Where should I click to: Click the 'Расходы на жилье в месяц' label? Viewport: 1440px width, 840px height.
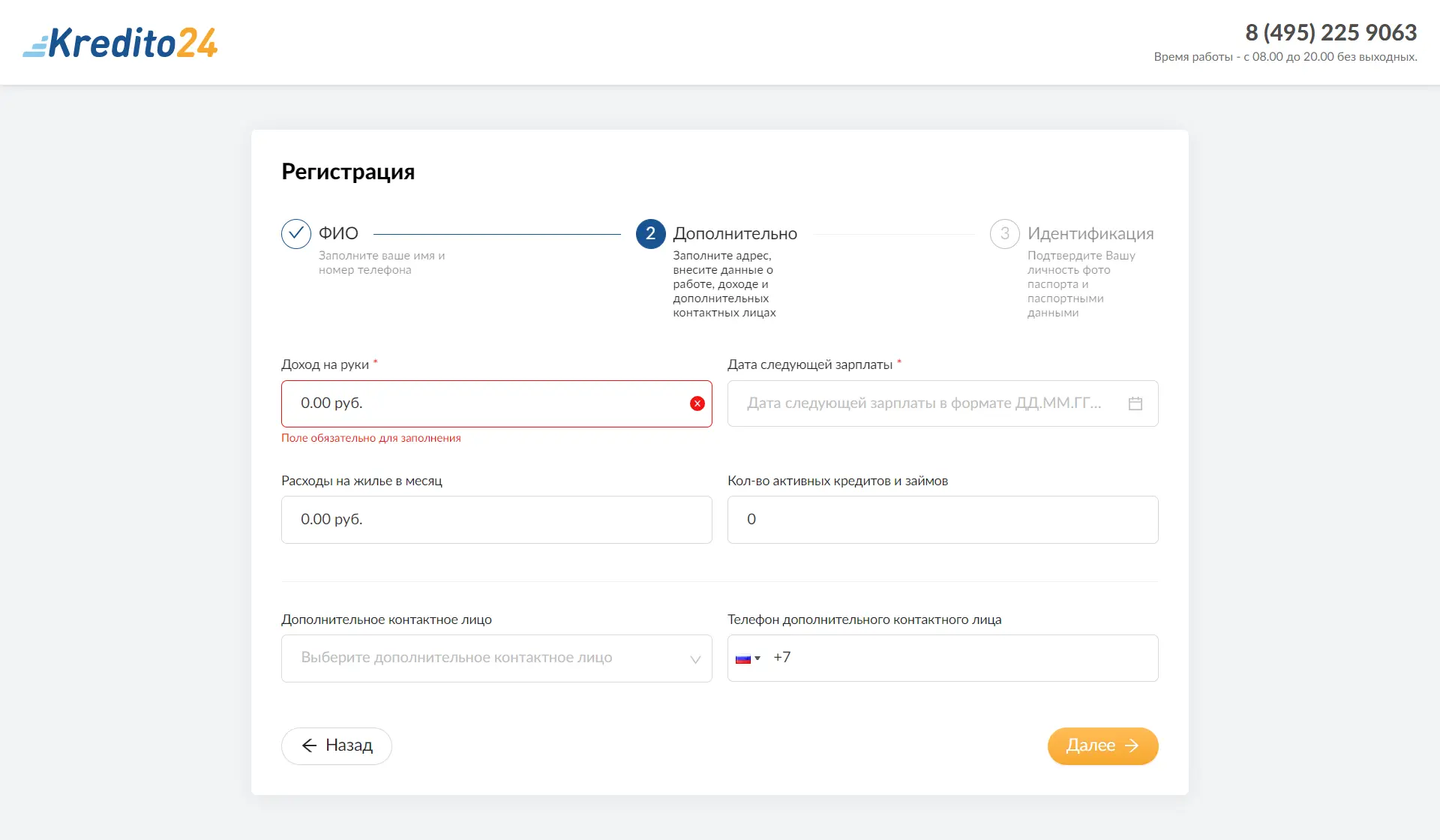click(361, 481)
